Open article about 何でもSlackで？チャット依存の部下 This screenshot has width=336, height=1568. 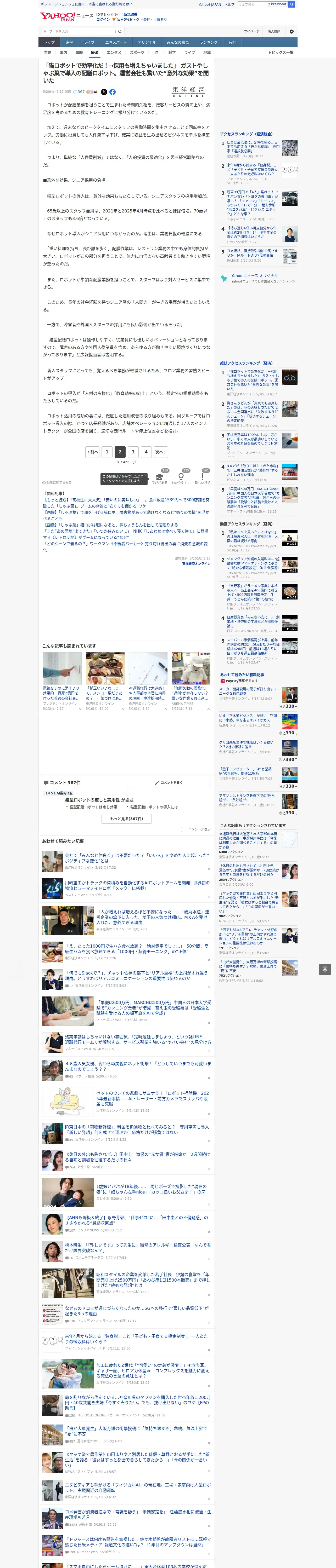point(137,976)
